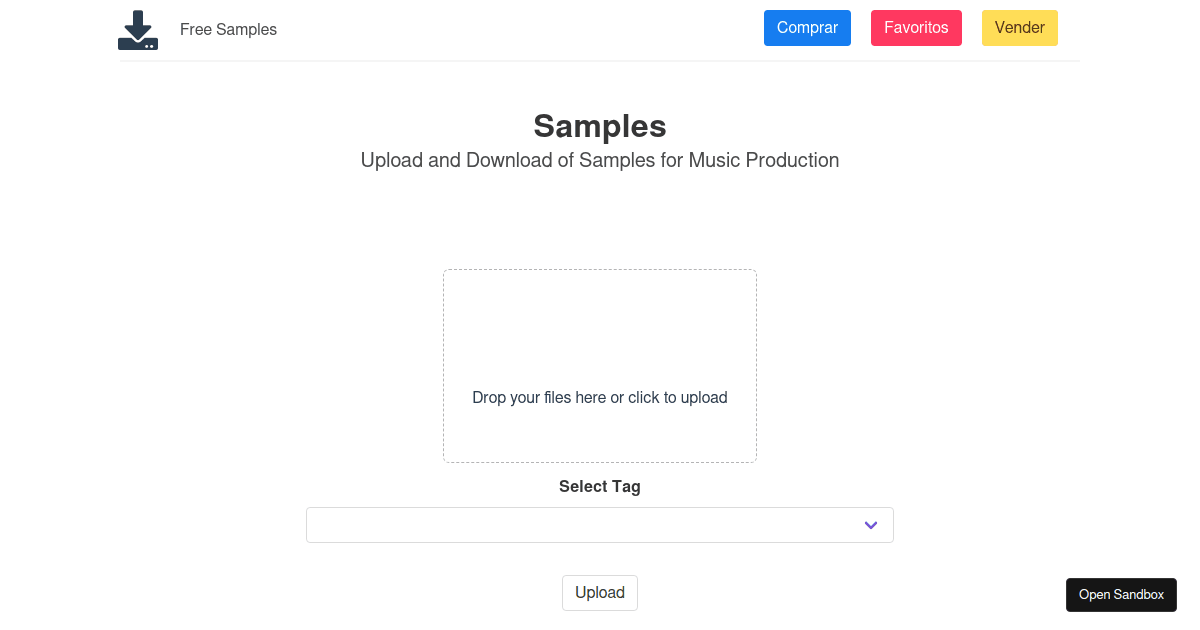This screenshot has width=1200, height=630.
Task: Expand tags using the purple chevron arrow
Action: point(871,525)
